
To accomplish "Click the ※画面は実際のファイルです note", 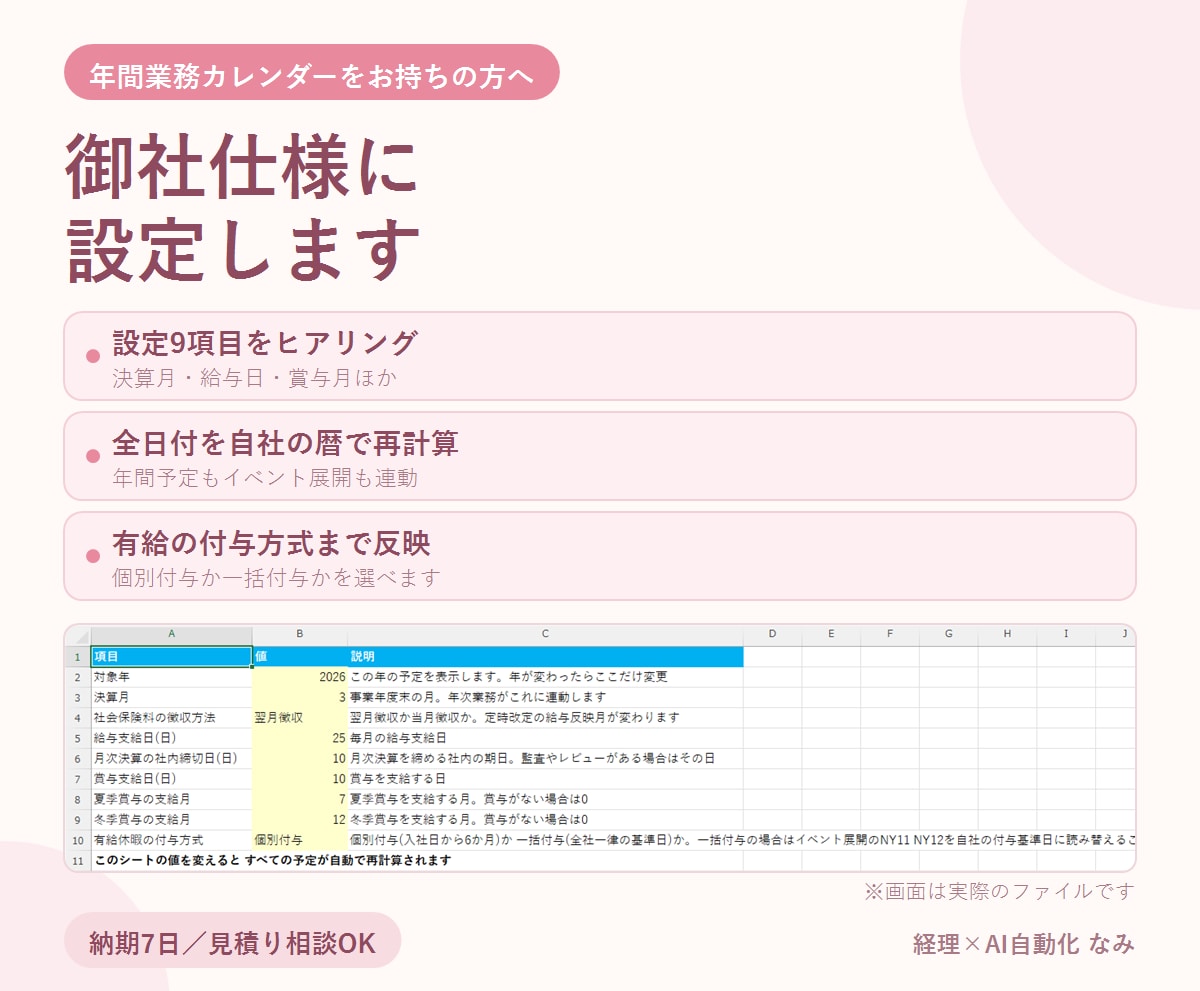I will point(1000,891).
